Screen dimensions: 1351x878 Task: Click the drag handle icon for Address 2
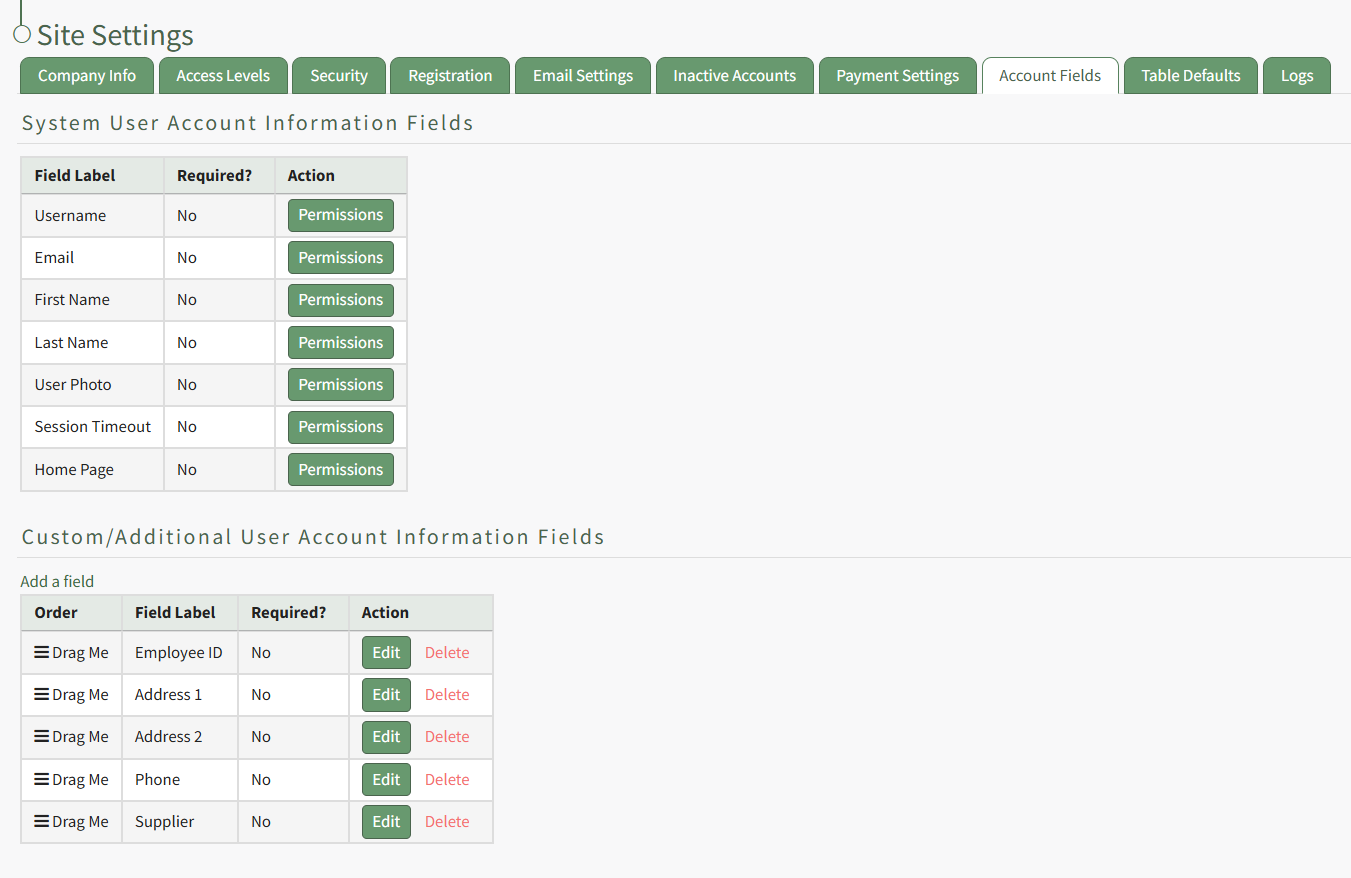(x=42, y=736)
